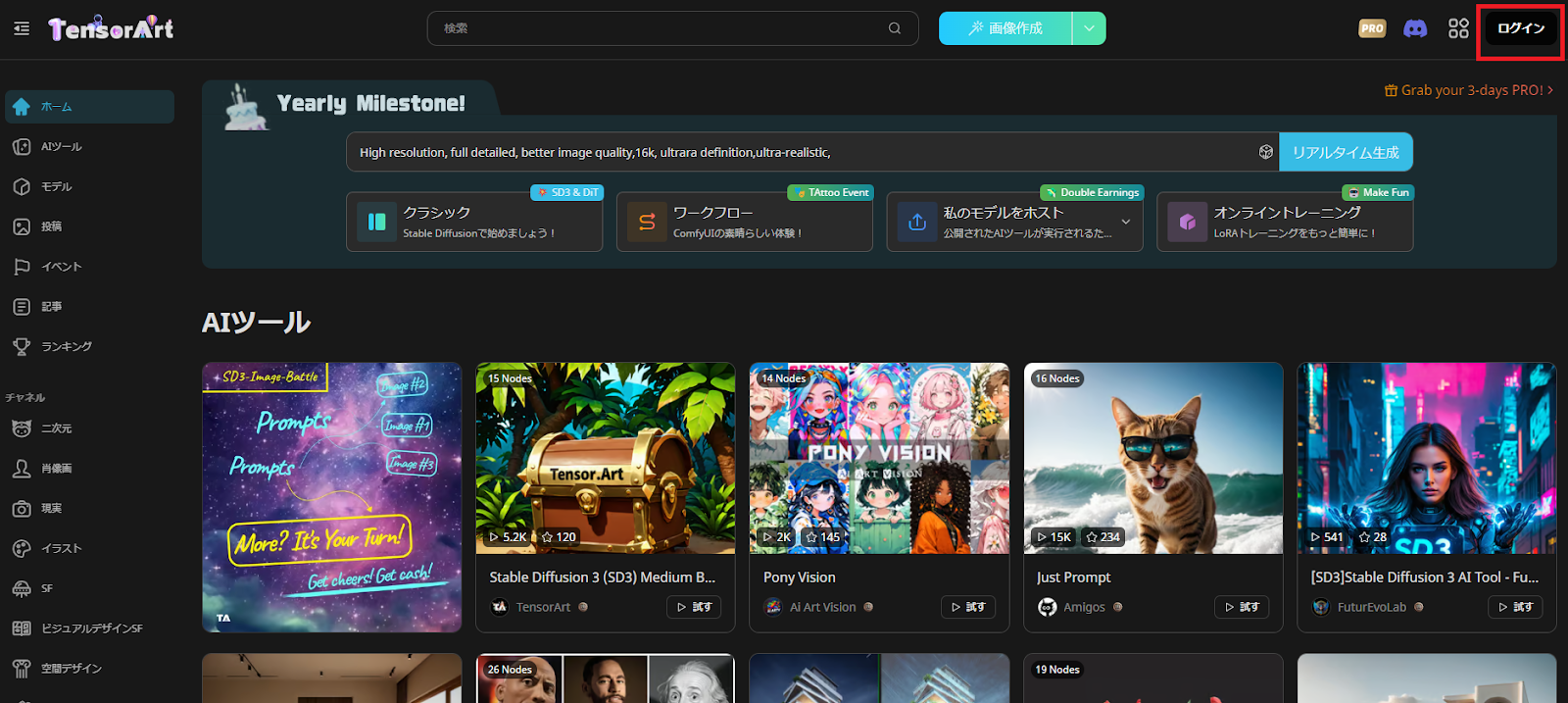
Task: Click the Just Prompt title text
Action: [x=1074, y=577]
